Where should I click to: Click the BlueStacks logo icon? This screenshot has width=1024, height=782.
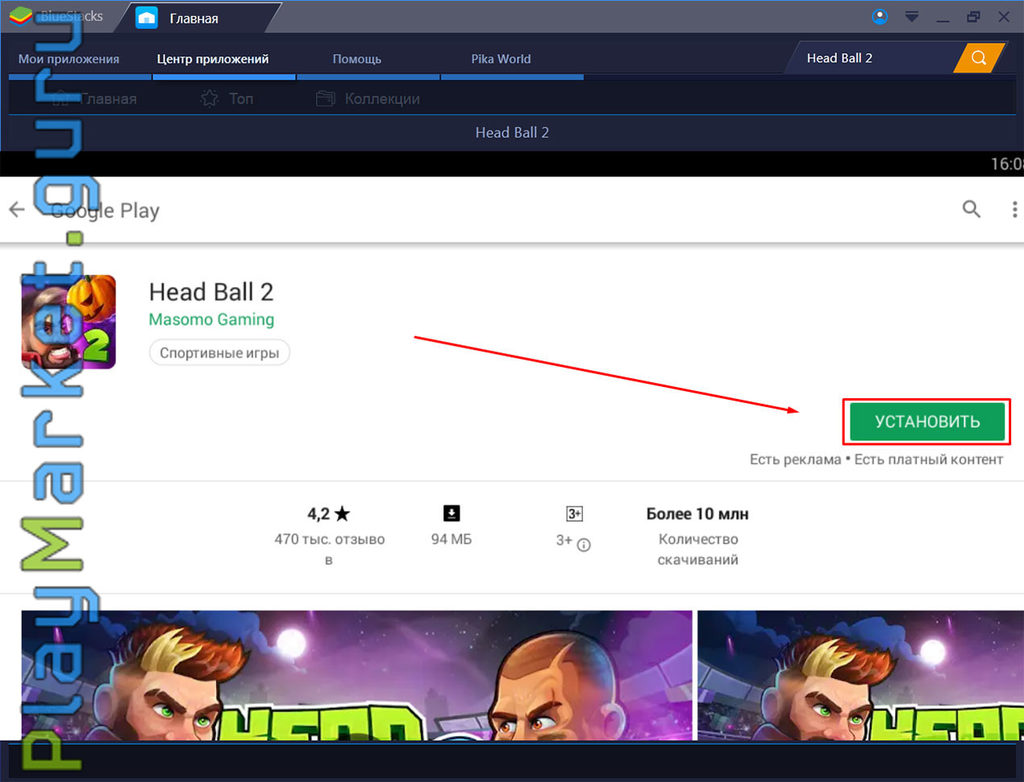pyautogui.click(x=21, y=16)
